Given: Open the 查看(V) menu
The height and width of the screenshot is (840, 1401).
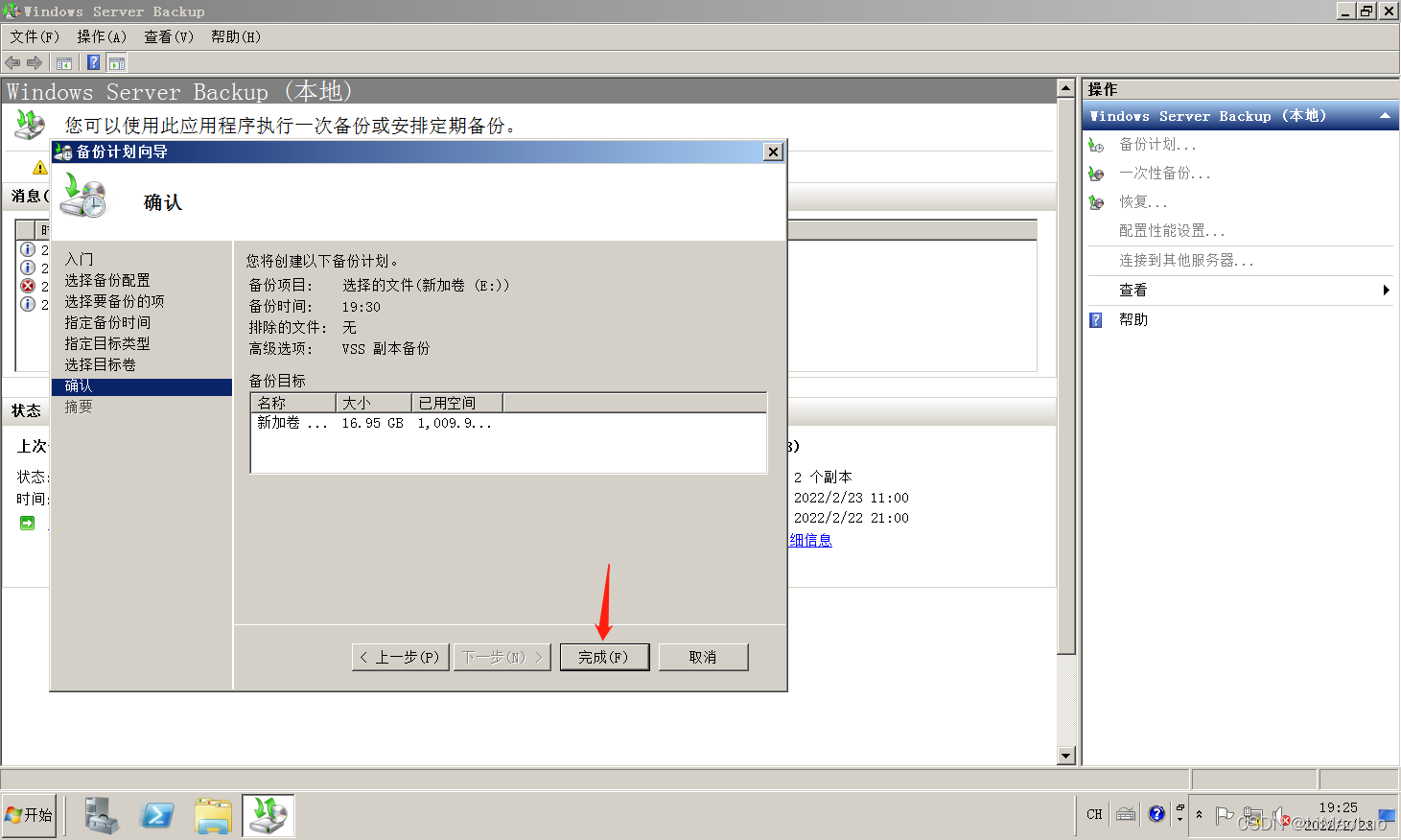Looking at the screenshot, I should click(x=169, y=36).
